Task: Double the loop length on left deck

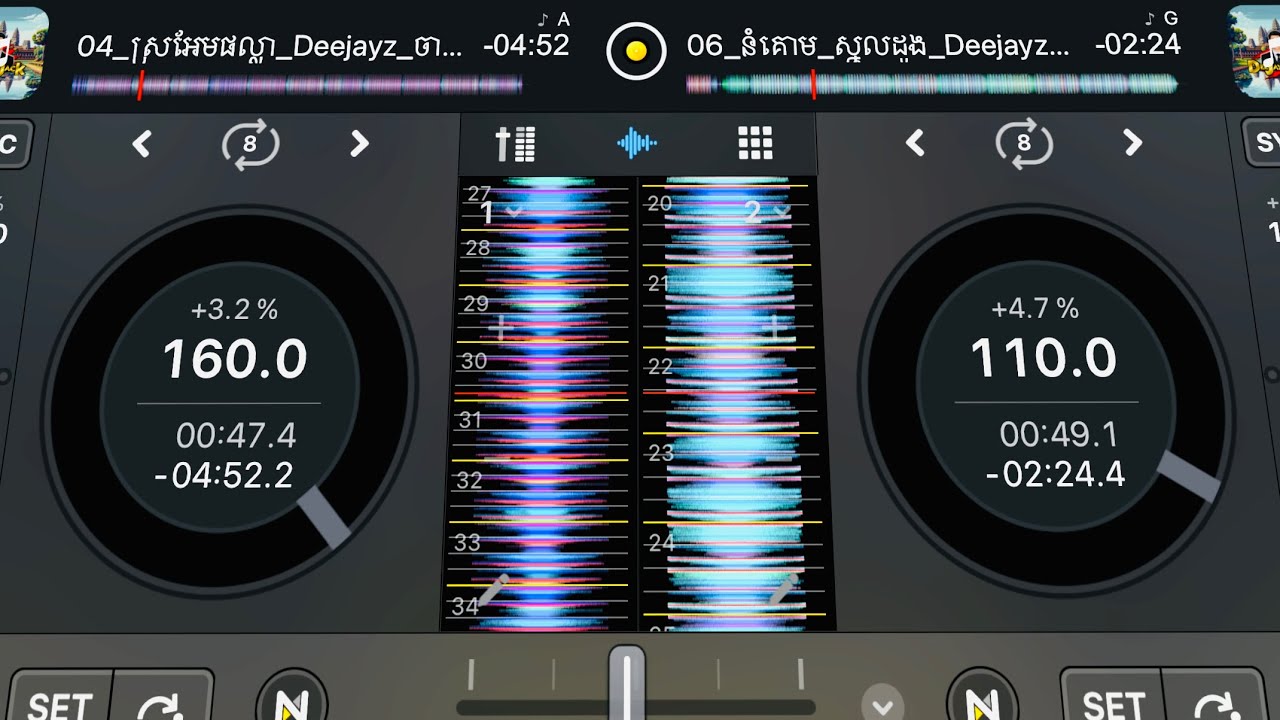Action: (x=359, y=145)
